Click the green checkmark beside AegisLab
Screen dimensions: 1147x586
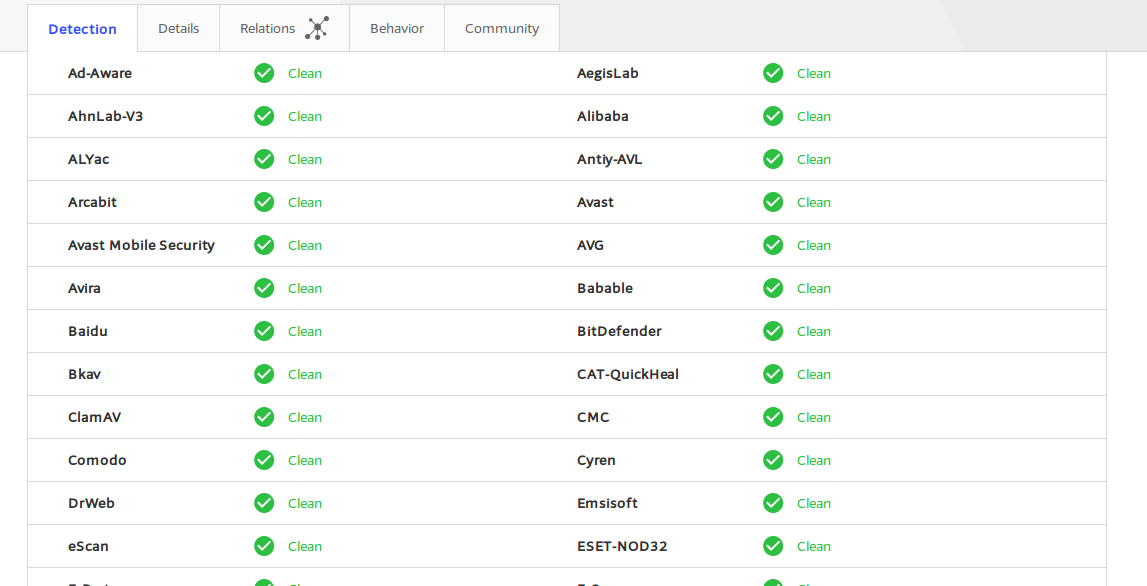773,73
